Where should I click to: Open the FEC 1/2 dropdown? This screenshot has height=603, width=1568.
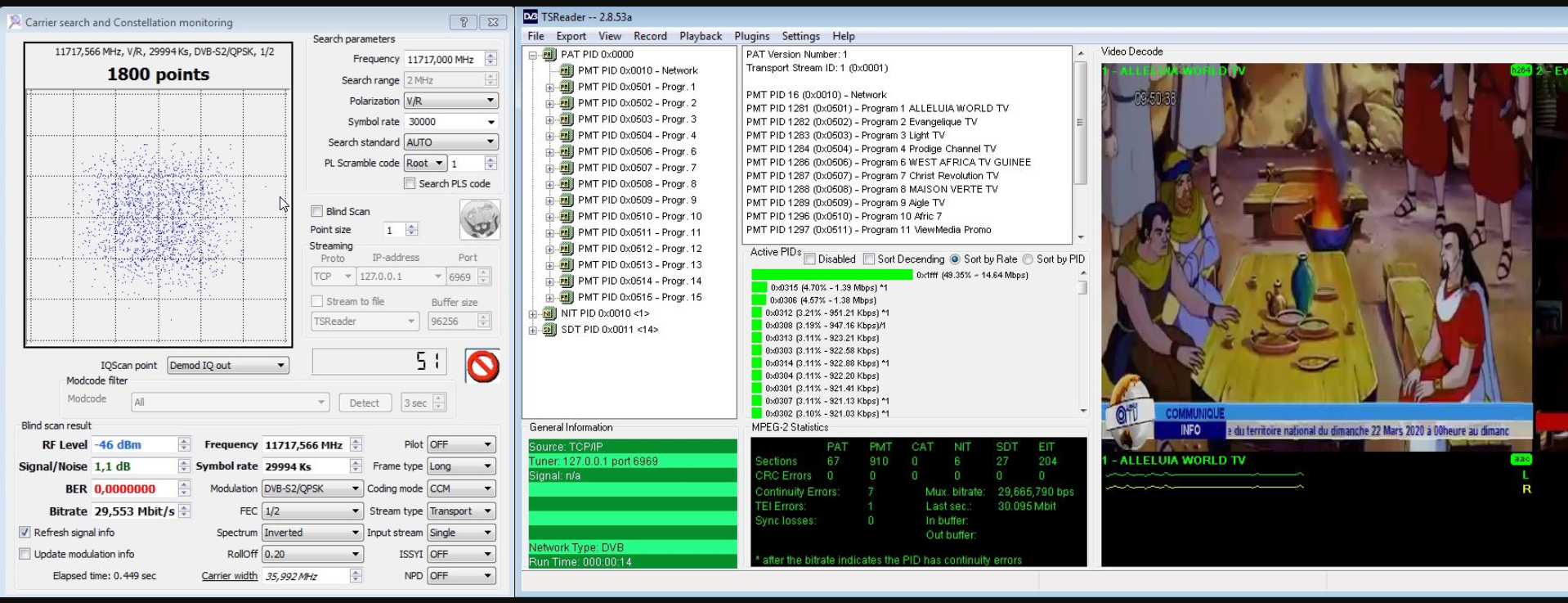pyautogui.click(x=311, y=511)
